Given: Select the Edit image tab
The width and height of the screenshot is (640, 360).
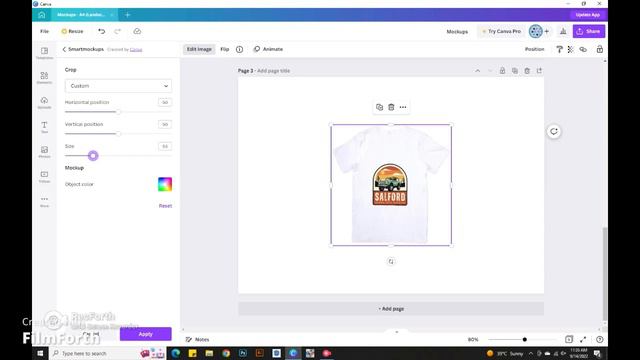Looking at the screenshot, I should click(199, 49).
